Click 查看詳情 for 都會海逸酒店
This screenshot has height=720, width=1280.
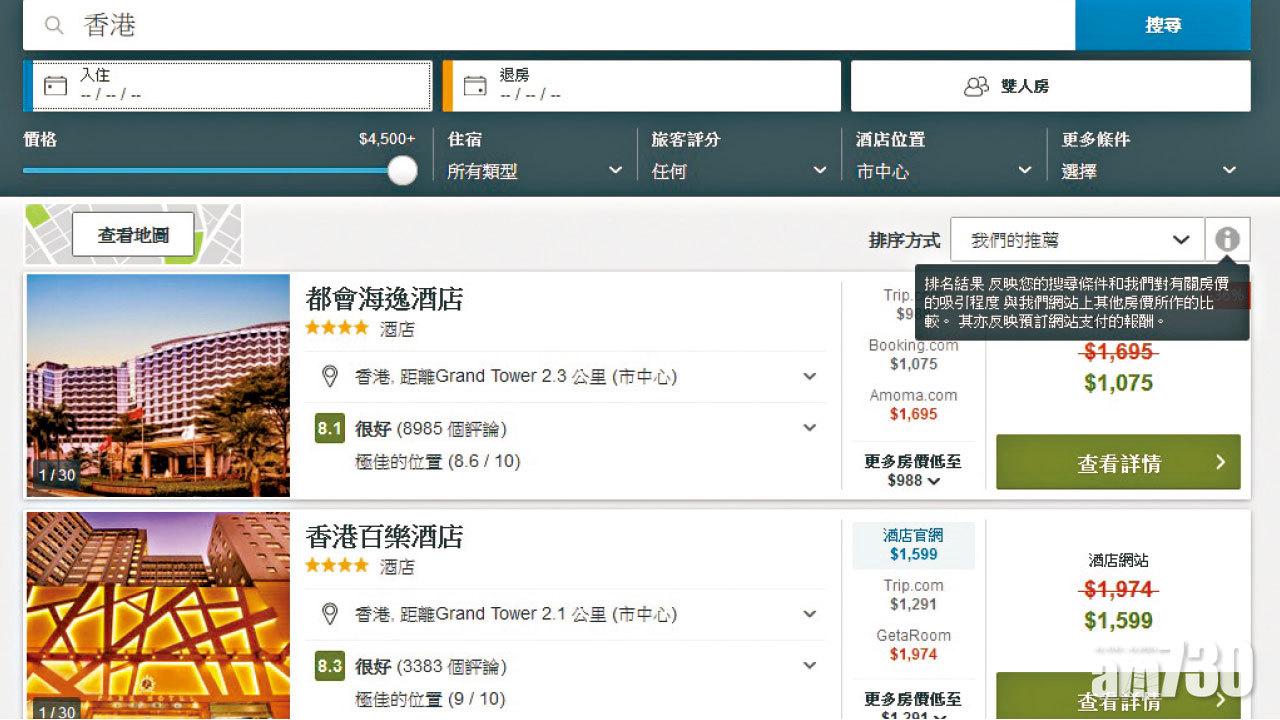pos(1117,462)
